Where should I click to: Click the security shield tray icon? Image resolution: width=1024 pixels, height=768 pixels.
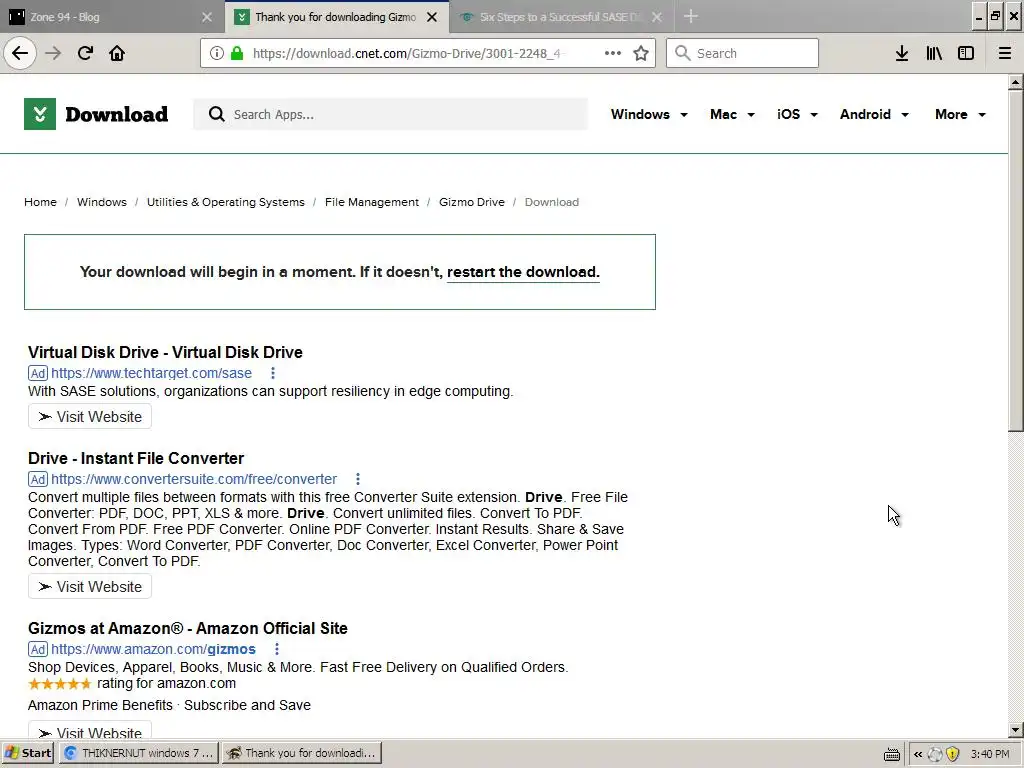[x=953, y=754]
